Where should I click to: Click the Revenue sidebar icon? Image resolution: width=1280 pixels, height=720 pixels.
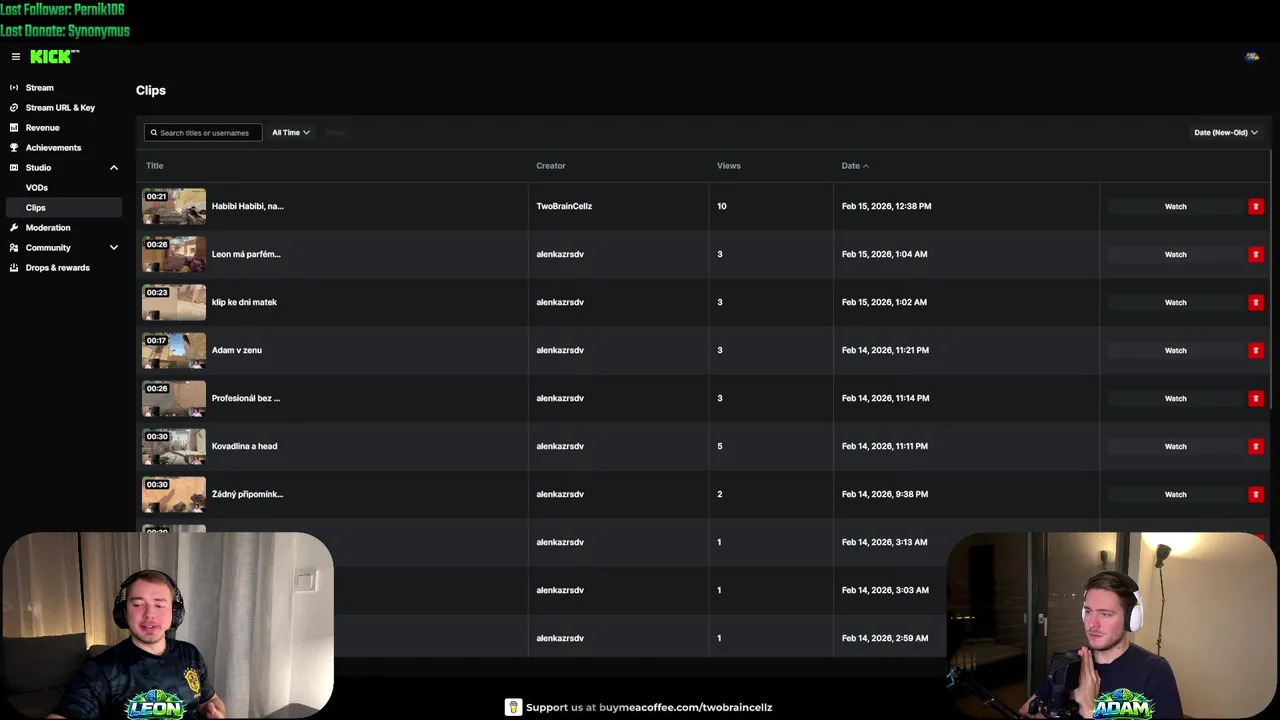tap(14, 128)
